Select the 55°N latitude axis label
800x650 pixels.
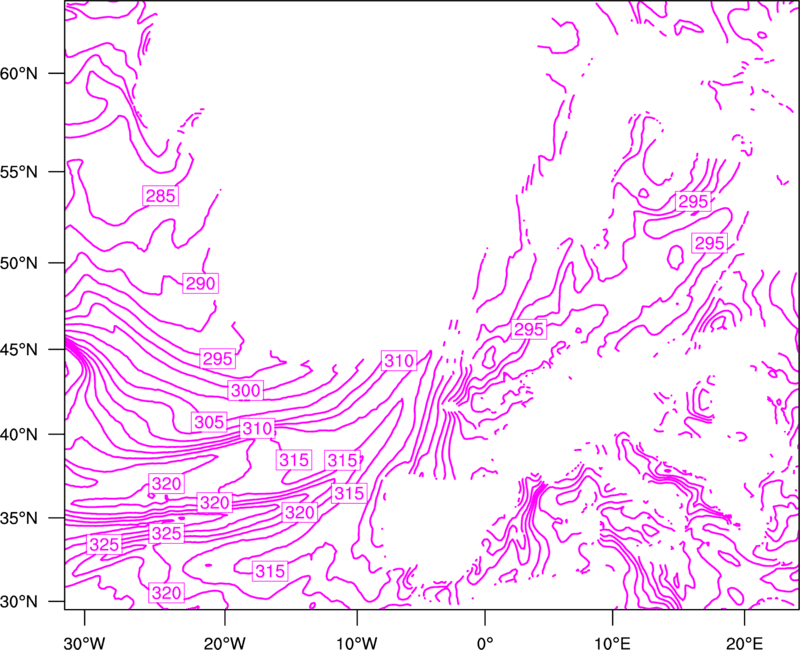coord(19,172)
